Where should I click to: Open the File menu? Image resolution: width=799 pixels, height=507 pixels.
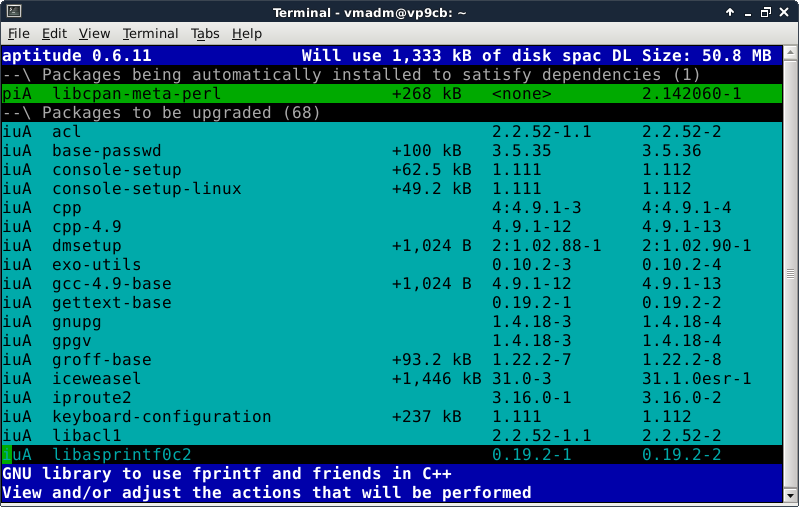19,33
